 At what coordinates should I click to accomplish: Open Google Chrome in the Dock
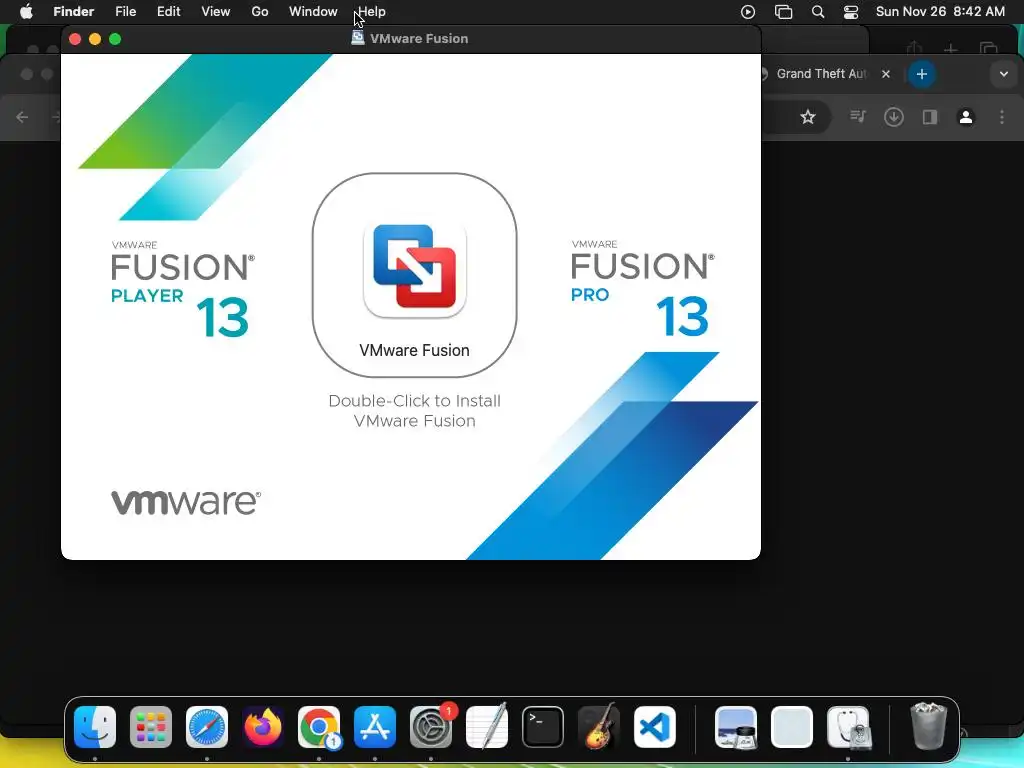point(319,727)
